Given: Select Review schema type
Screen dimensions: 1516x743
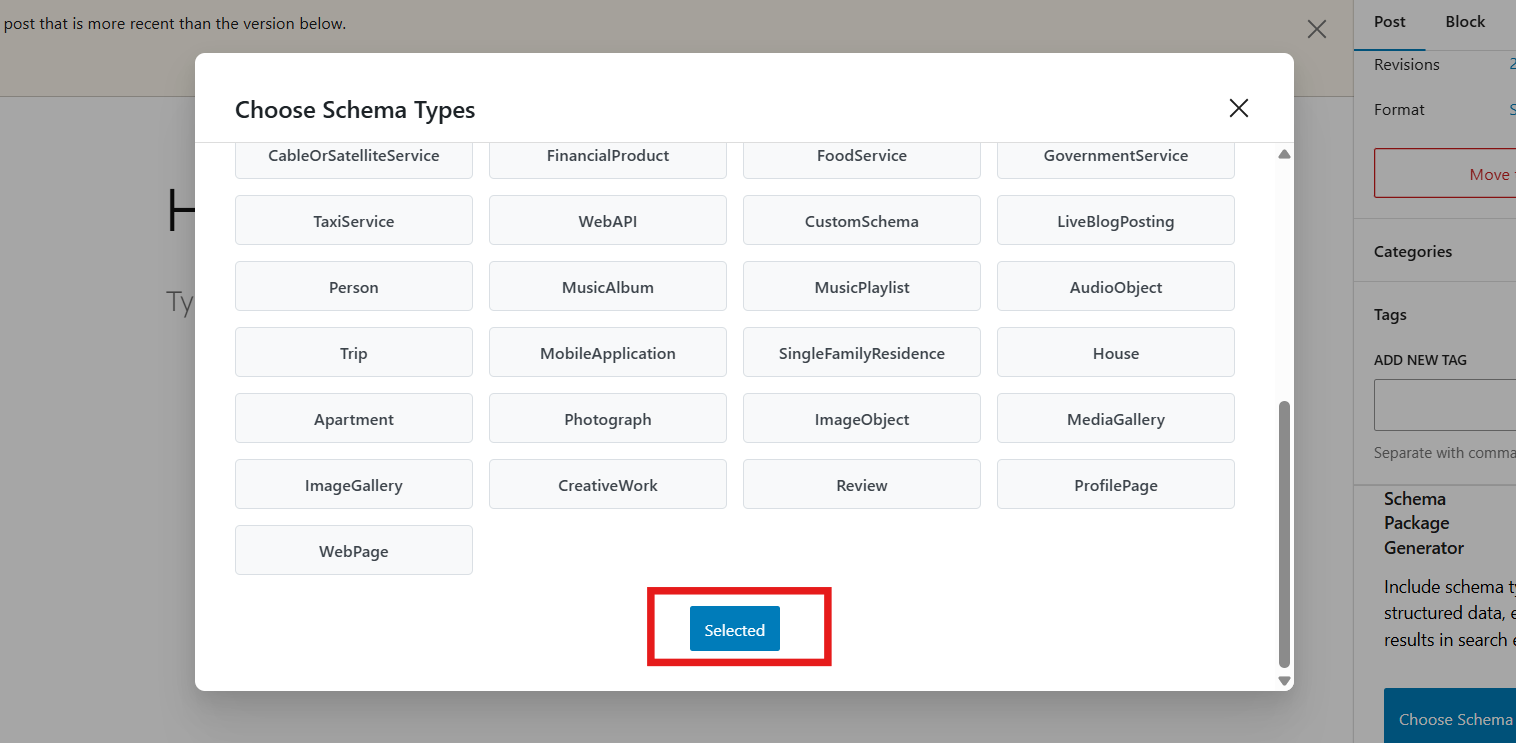Looking at the screenshot, I should [862, 484].
